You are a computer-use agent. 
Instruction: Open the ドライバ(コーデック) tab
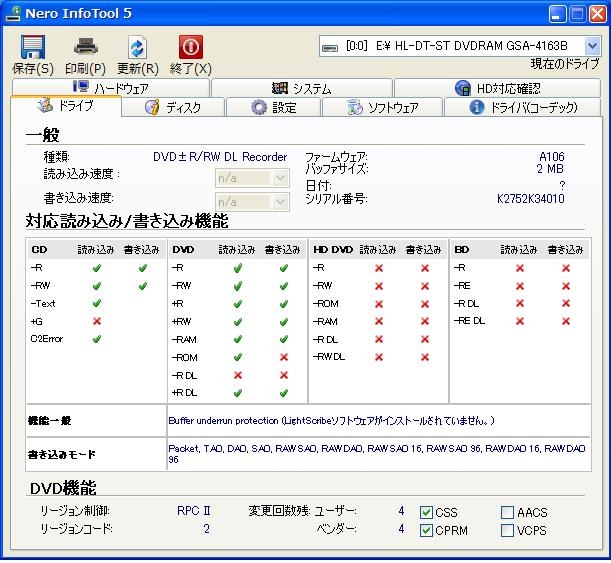[522, 107]
